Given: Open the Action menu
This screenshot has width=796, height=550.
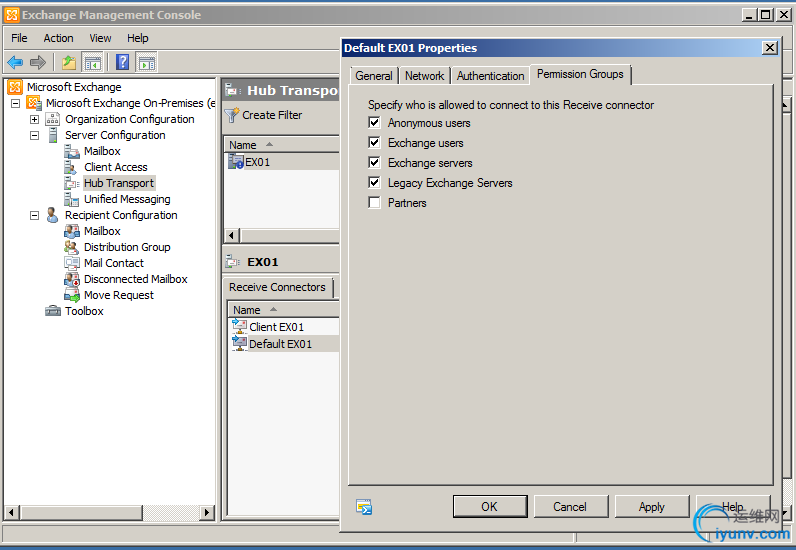Looking at the screenshot, I should tap(58, 38).
